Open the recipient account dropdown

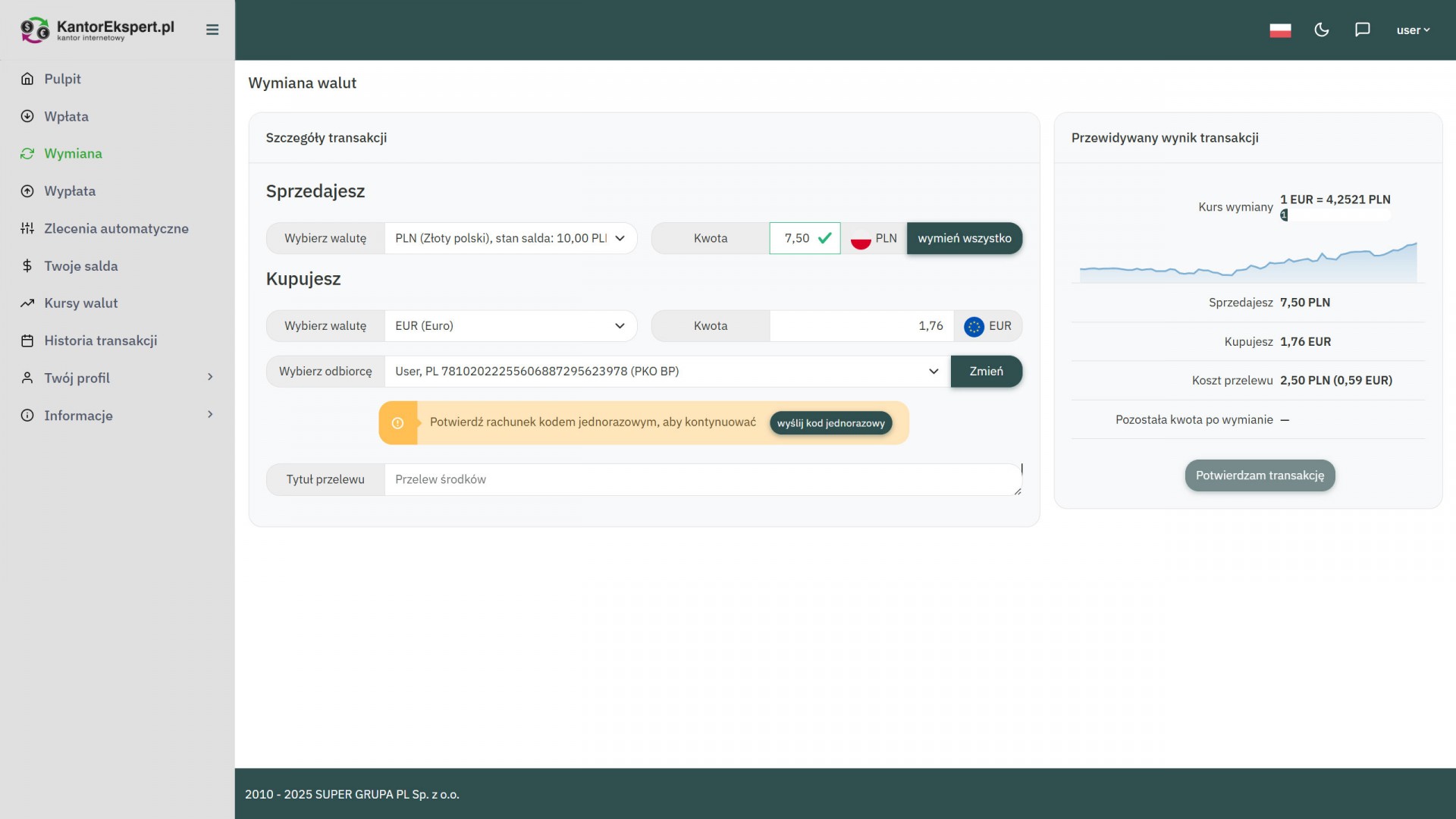pos(667,372)
